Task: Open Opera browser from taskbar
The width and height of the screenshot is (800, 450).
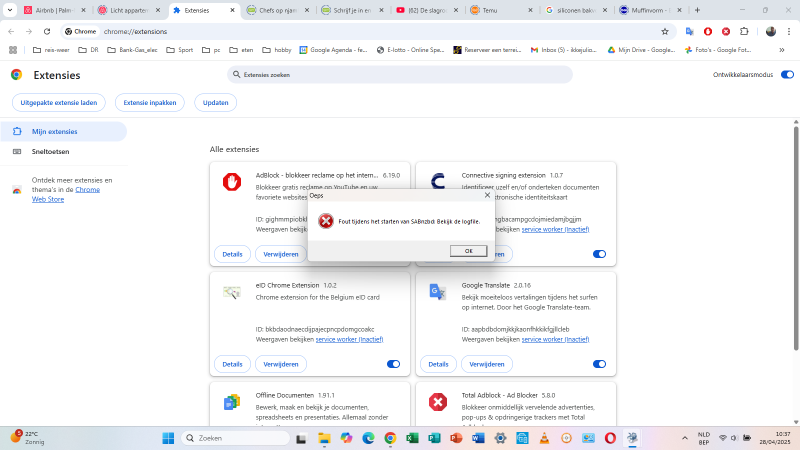Action: 610,438
